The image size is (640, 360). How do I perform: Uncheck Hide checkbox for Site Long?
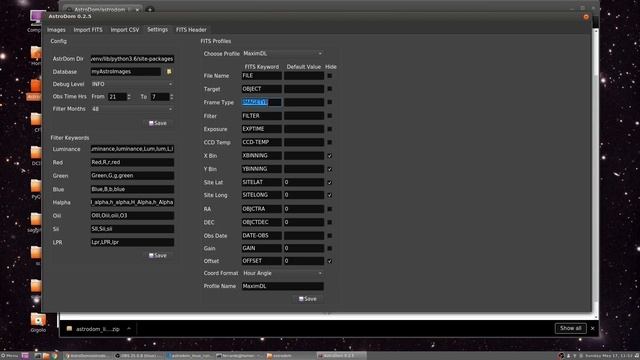pos(330,195)
